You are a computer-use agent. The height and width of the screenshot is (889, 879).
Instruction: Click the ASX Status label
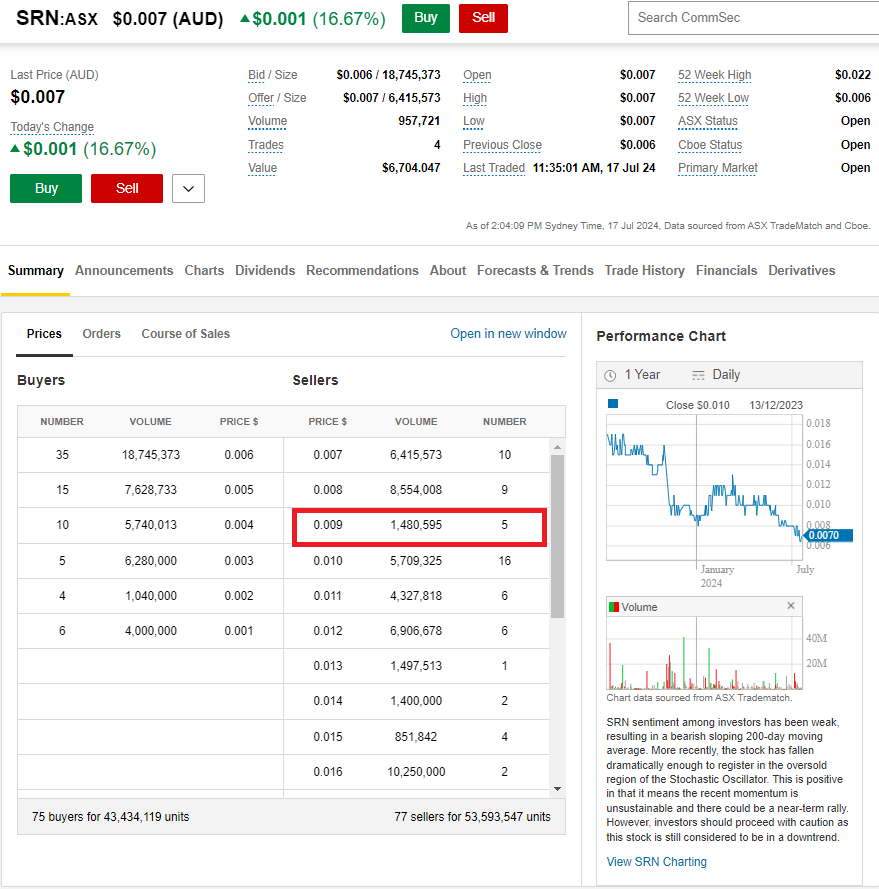708,121
